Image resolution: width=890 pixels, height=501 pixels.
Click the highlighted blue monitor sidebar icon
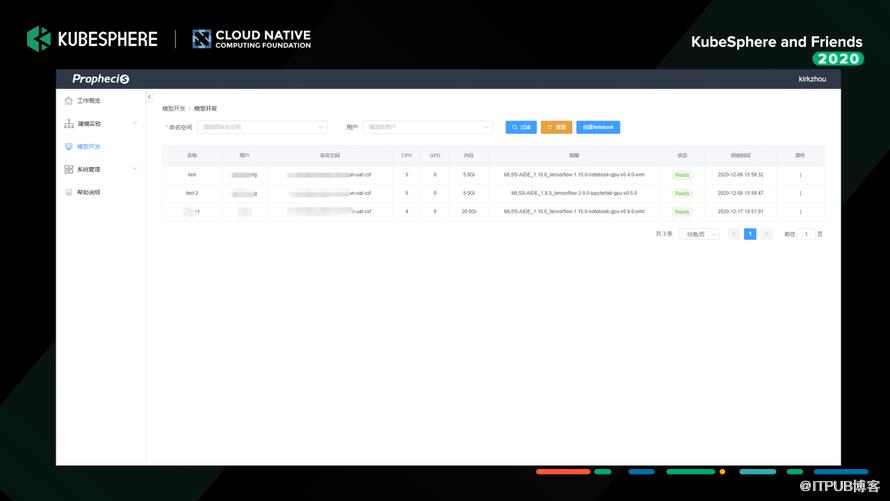tap(69, 146)
